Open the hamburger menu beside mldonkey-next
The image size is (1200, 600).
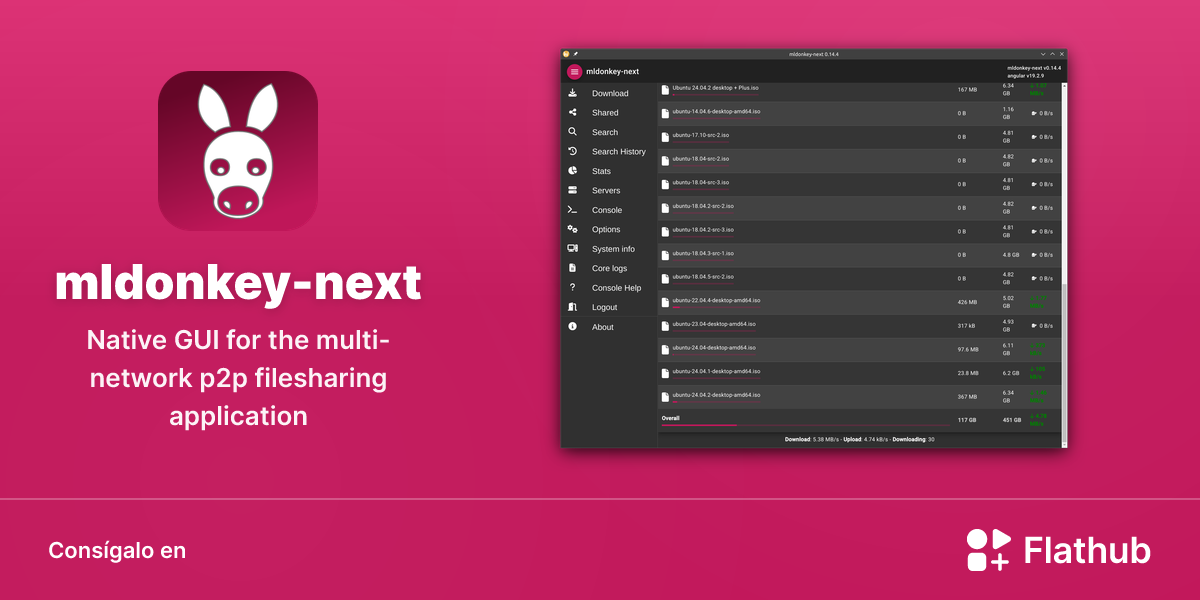click(574, 71)
